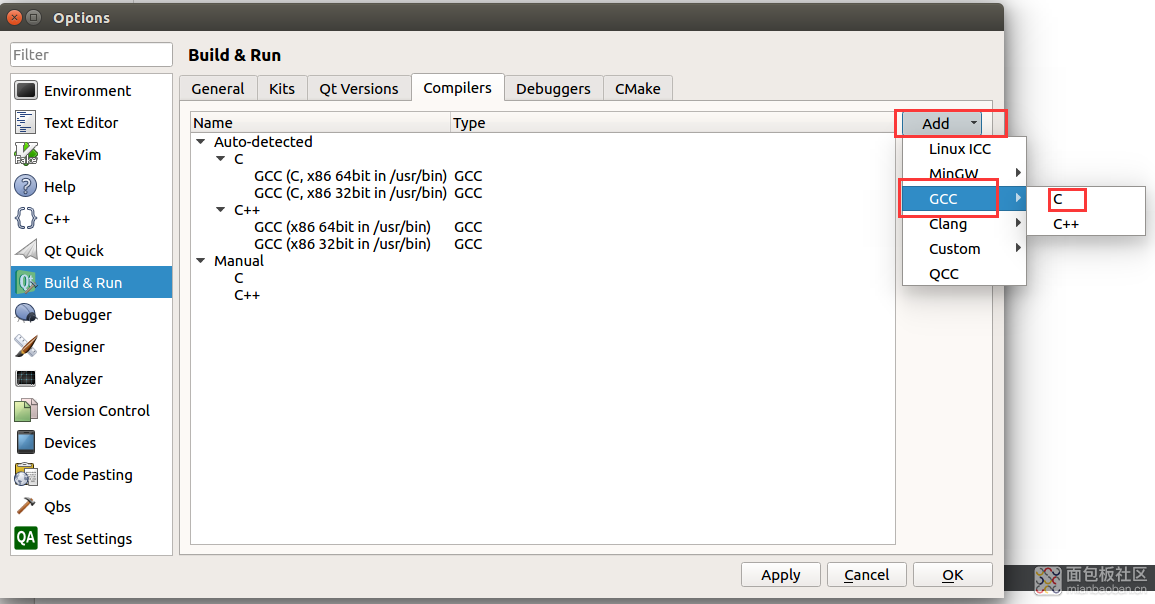Switch to the CMake tab
Screen dimensions: 1155x604
pos(638,88)
